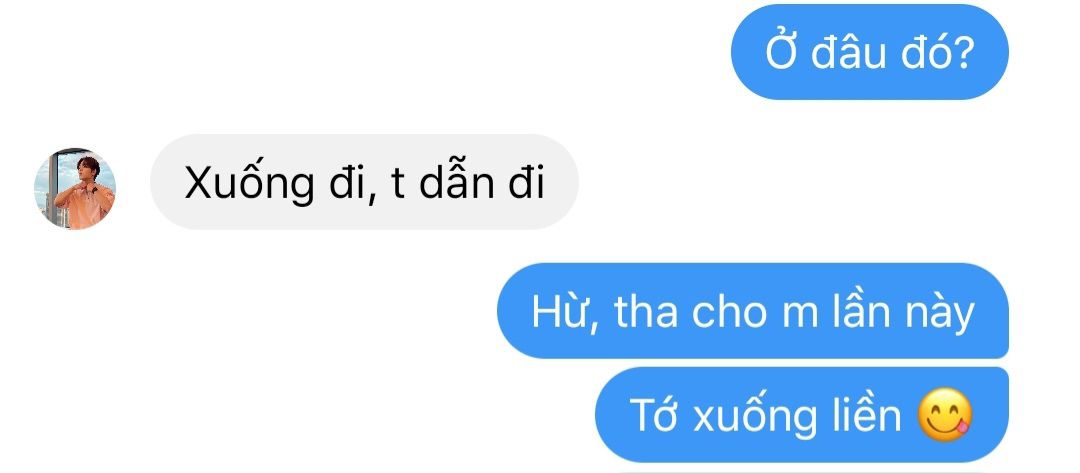Click the word "đâu" in top bubble

[848, 53]
